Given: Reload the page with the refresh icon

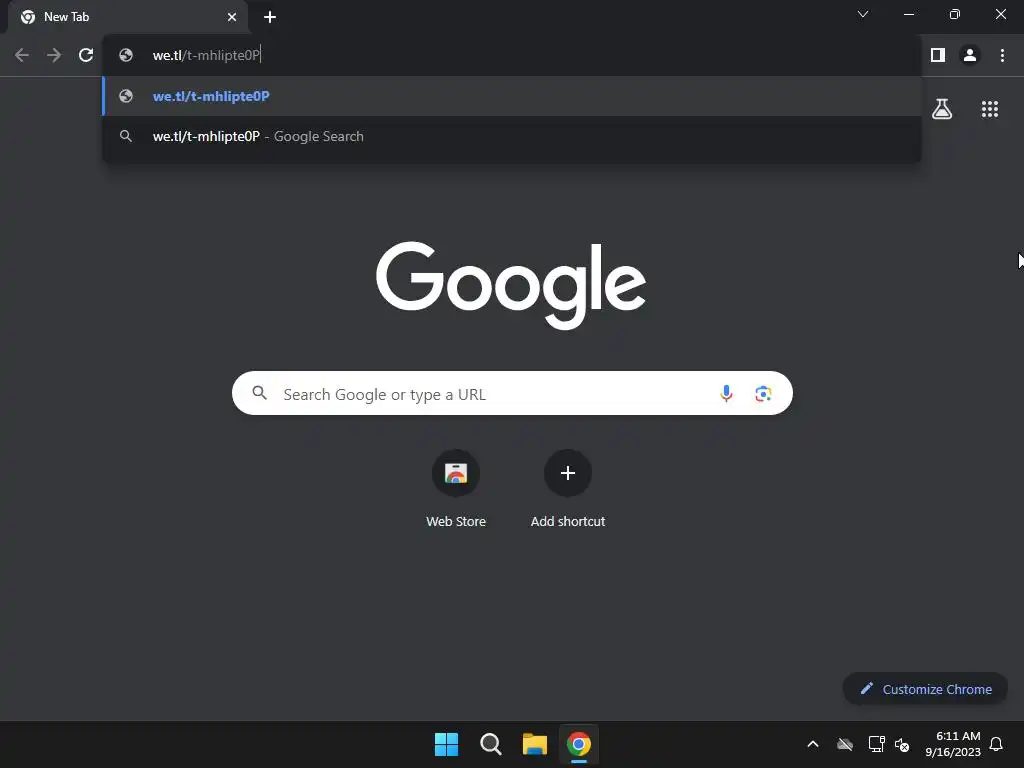Looking at the screenshot, I should [x=86, y=56].
